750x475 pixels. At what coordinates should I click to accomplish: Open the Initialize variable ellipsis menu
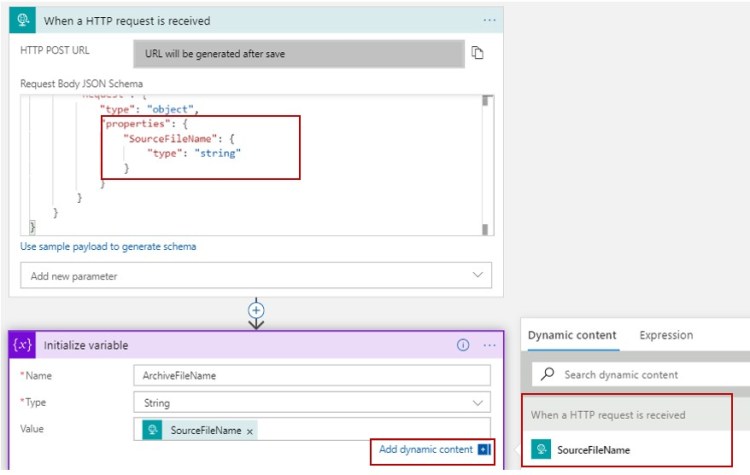click(x=489, y=345)
